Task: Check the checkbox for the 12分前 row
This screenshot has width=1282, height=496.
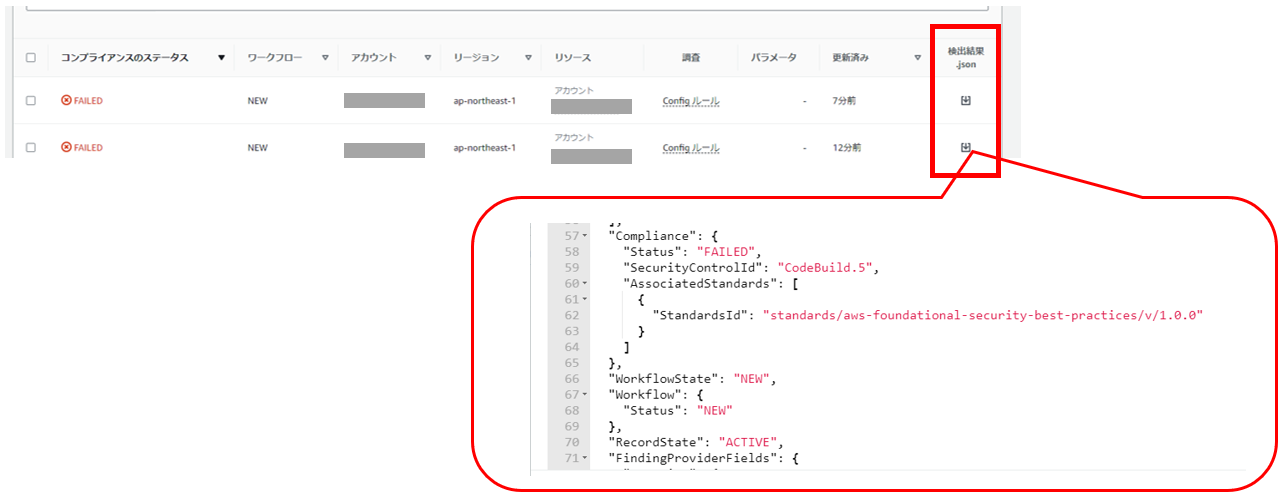Action: 31,148
